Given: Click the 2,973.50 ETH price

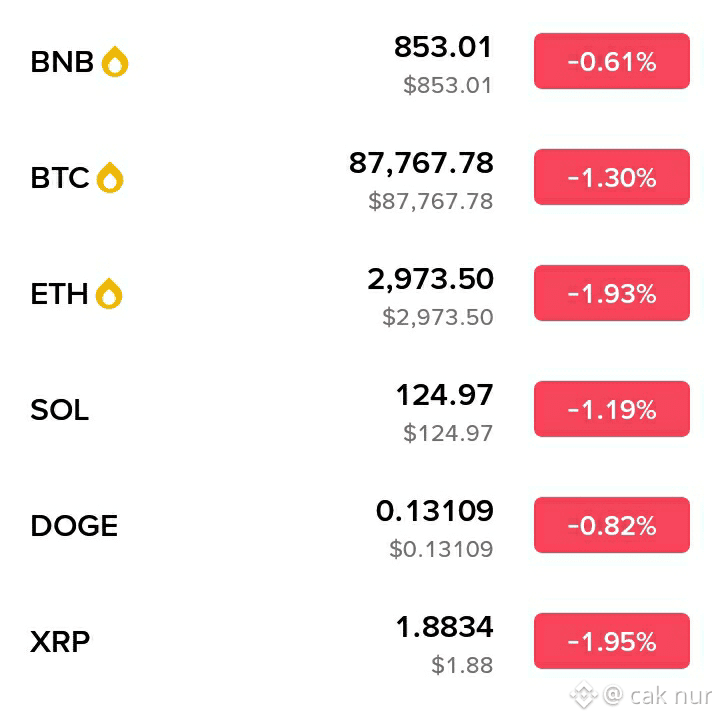Looking at the screenshot, I should (x=430, y=279).
